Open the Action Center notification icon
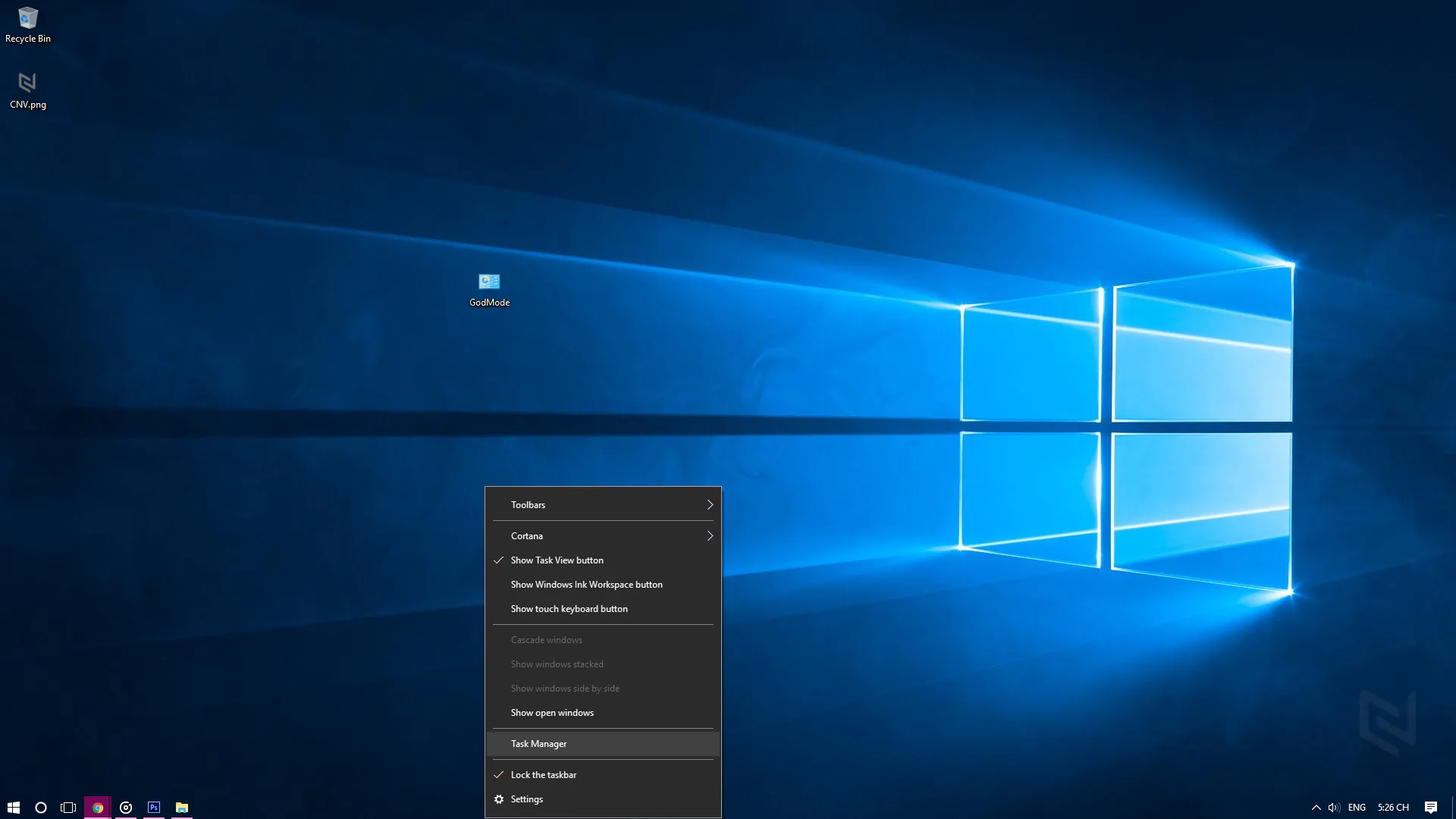This screenshot has height=819, width=1456. point(1431,808)
